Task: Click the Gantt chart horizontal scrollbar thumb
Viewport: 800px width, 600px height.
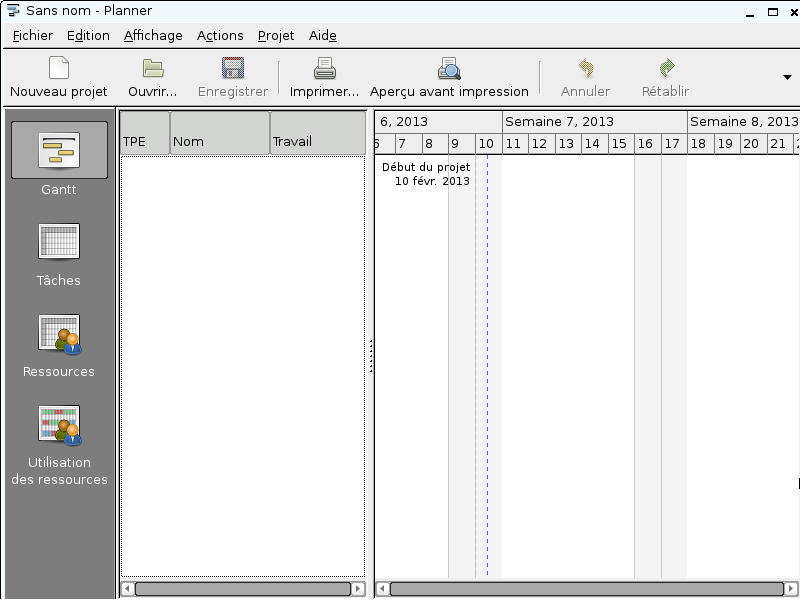Action: [587, 589]
